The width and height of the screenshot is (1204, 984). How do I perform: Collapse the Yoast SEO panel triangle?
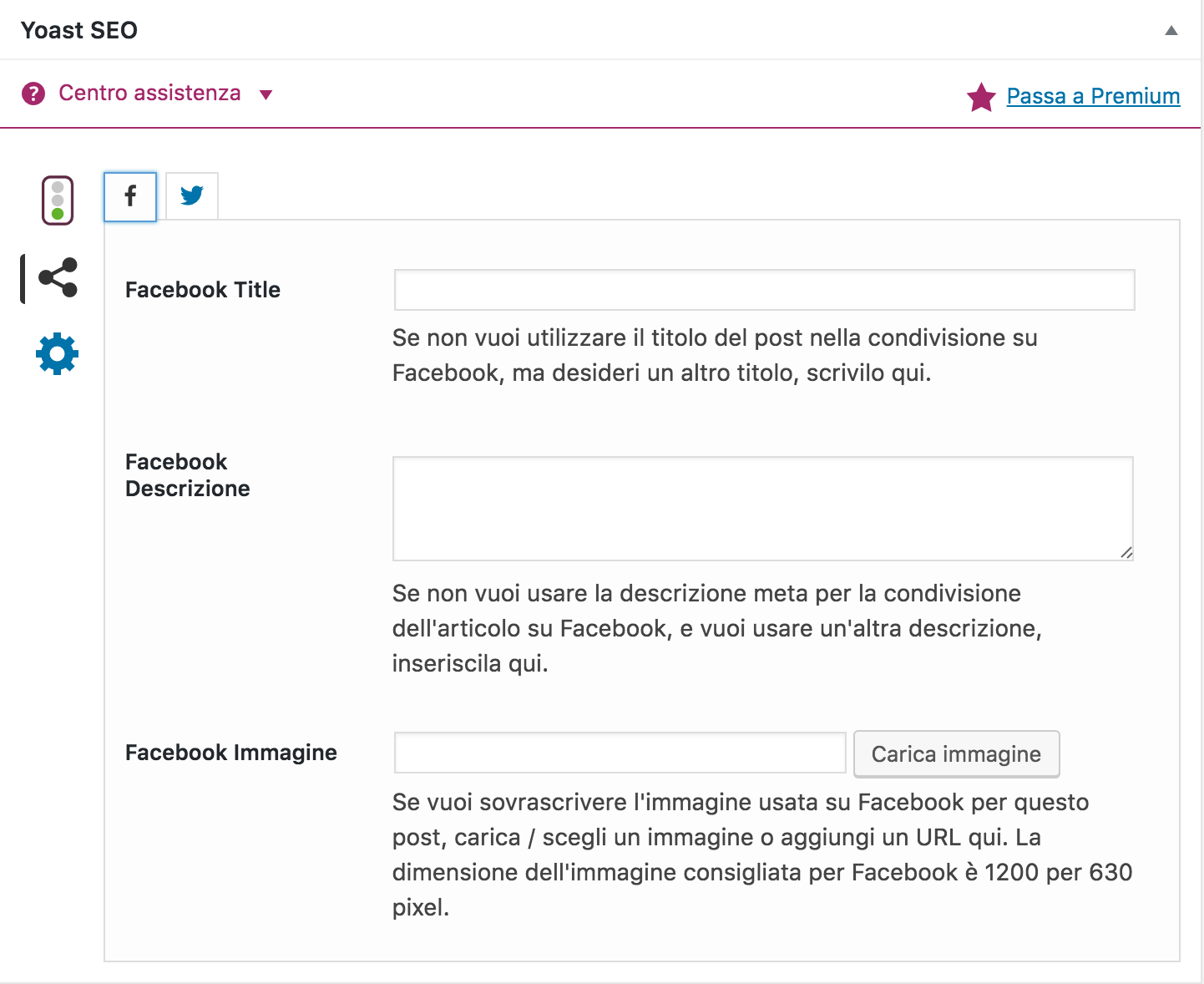[x=1171, y=31]
